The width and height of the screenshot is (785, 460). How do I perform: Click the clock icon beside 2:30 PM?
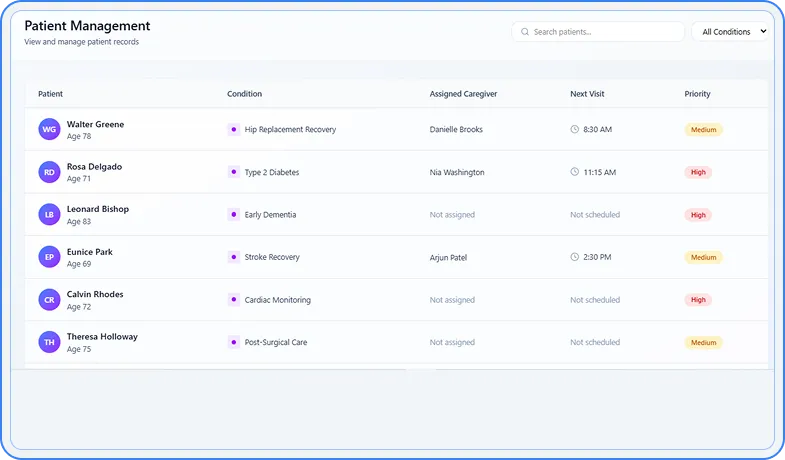pyautogui.click(x=575, y=257)
